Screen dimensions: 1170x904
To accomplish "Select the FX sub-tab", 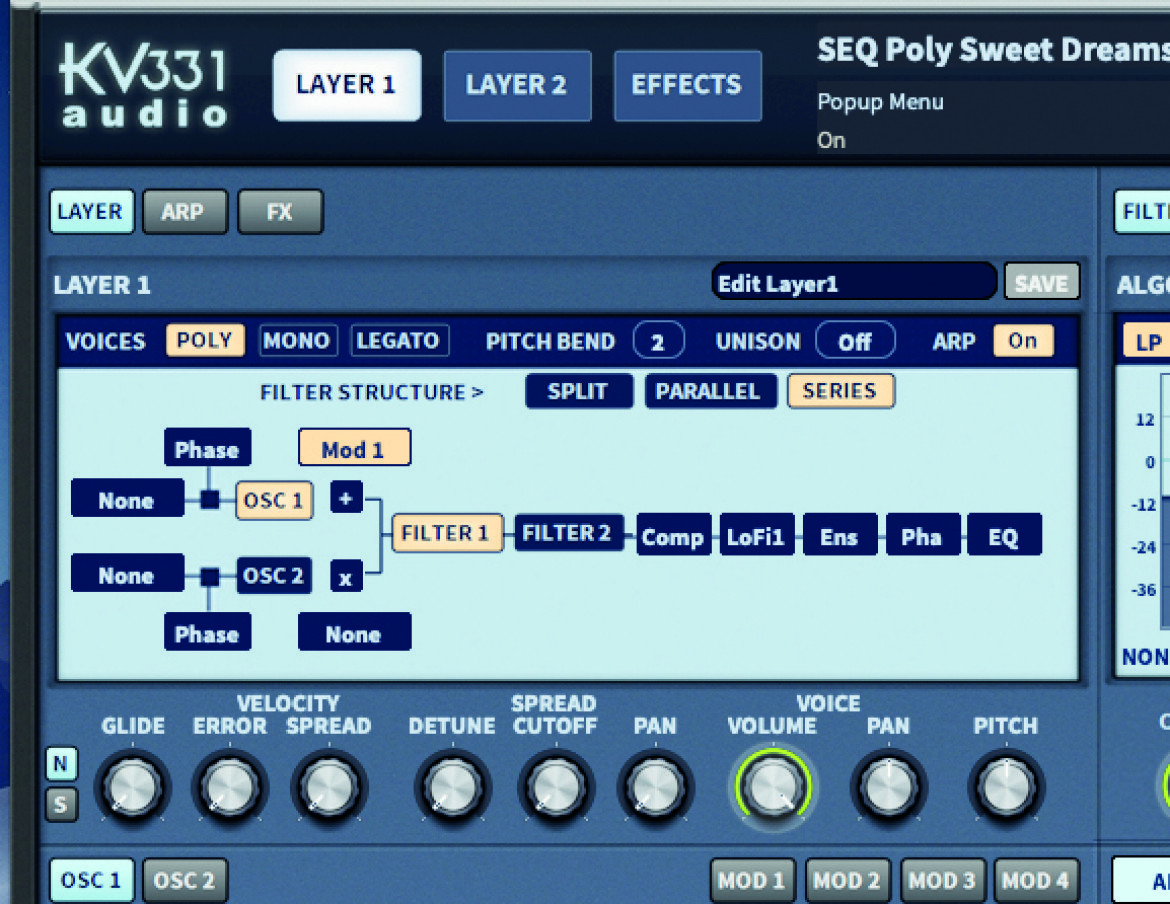I will click(280, 212).
